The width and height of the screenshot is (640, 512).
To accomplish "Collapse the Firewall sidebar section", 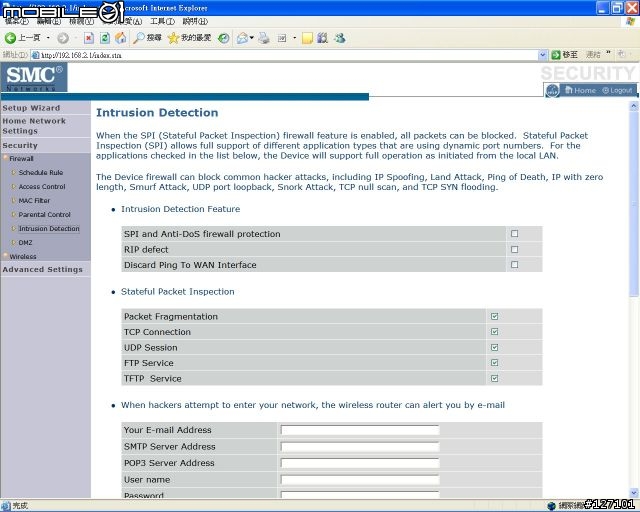I will pos(21,158).
